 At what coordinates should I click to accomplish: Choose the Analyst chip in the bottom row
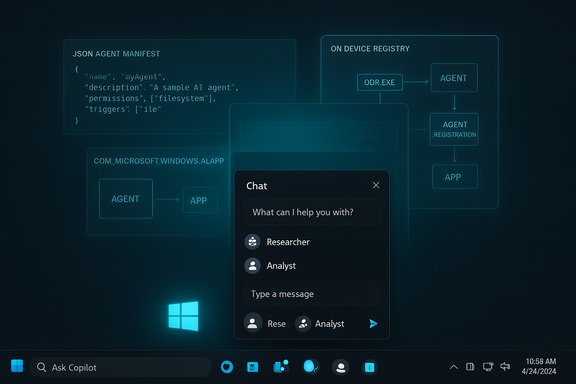(320, 324)
